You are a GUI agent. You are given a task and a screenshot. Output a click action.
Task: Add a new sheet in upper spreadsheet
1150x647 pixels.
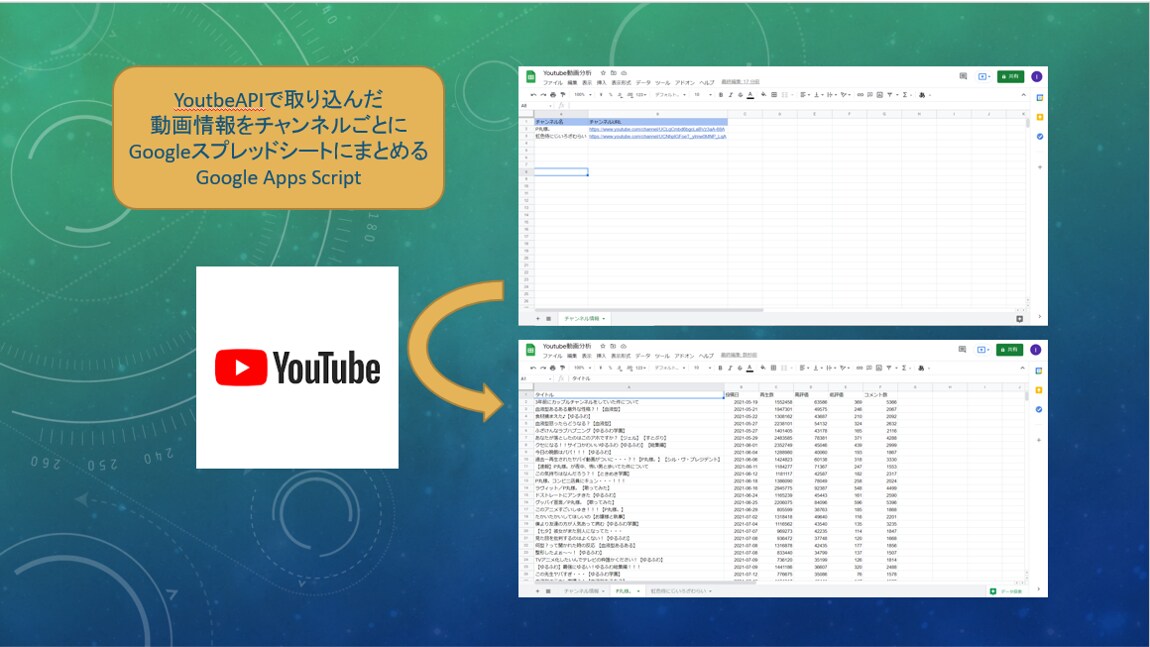point(538,318)
